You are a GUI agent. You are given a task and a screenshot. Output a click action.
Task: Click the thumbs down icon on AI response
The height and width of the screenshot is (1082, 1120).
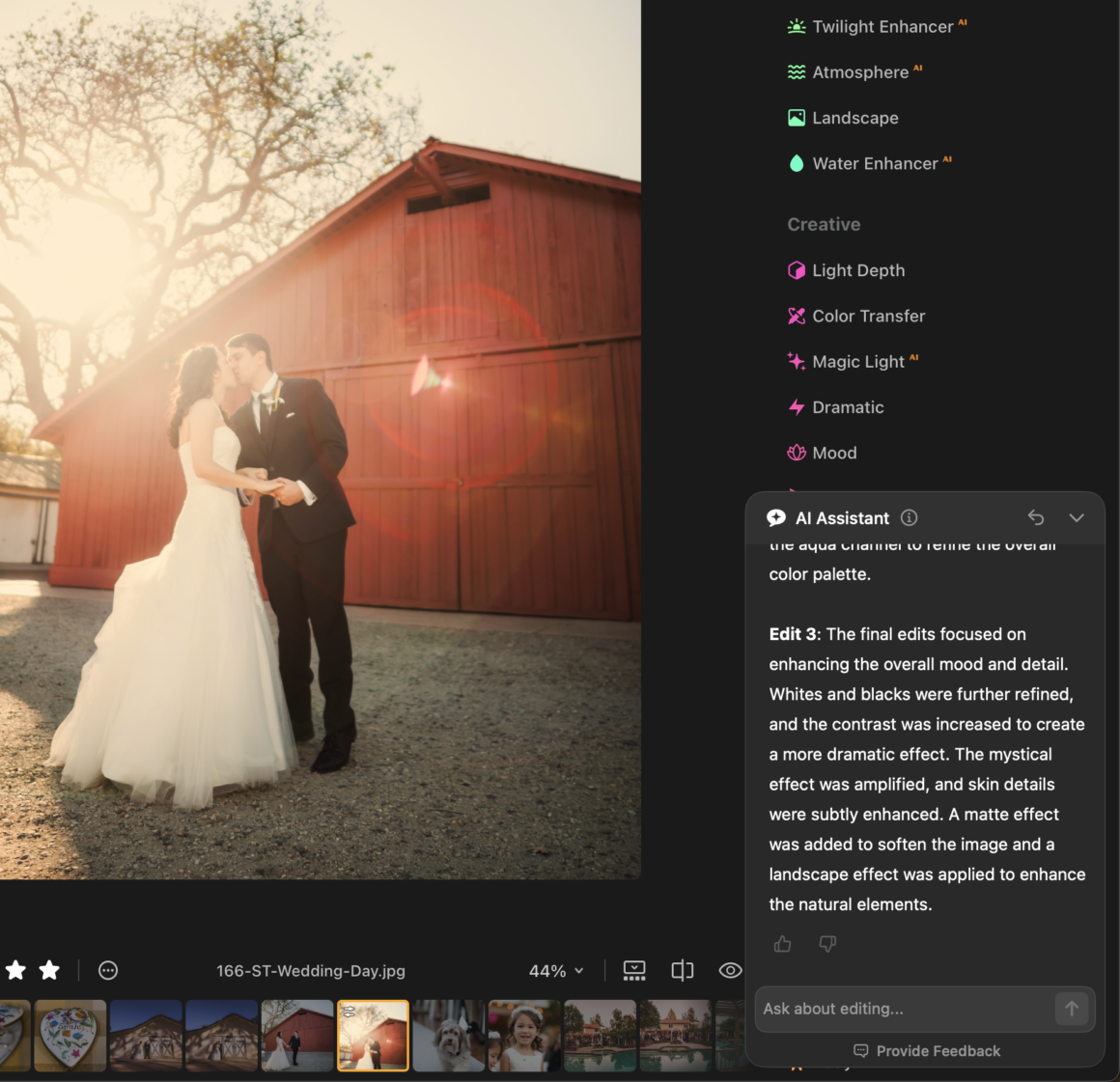tap(827, 944)
